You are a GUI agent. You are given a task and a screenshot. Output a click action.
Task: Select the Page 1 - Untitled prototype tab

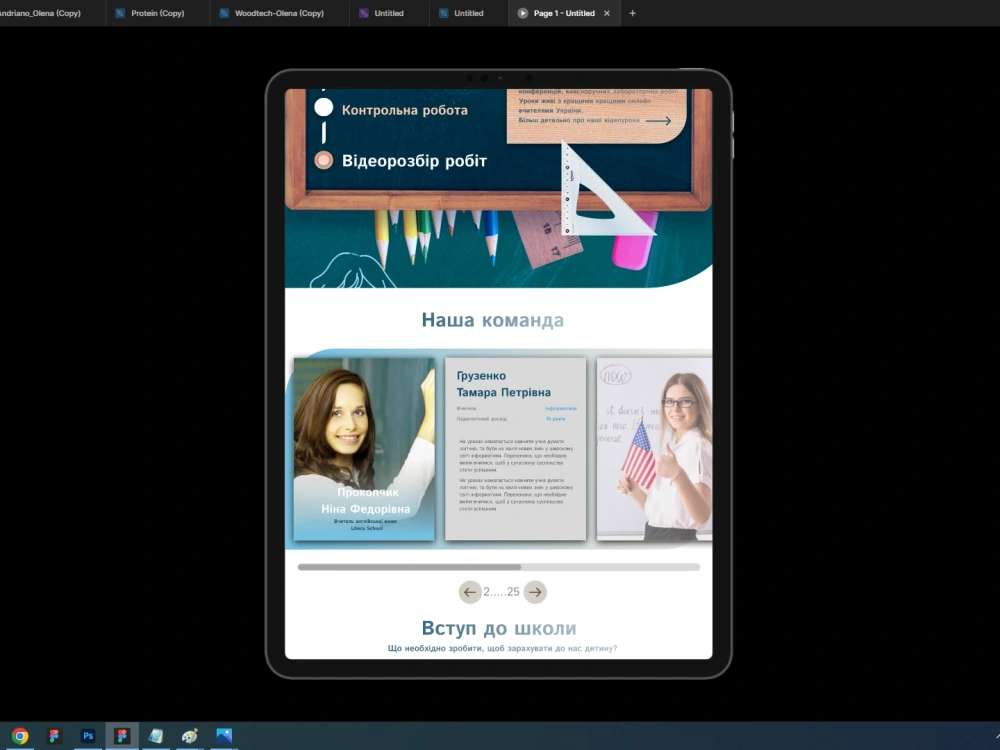564,13
